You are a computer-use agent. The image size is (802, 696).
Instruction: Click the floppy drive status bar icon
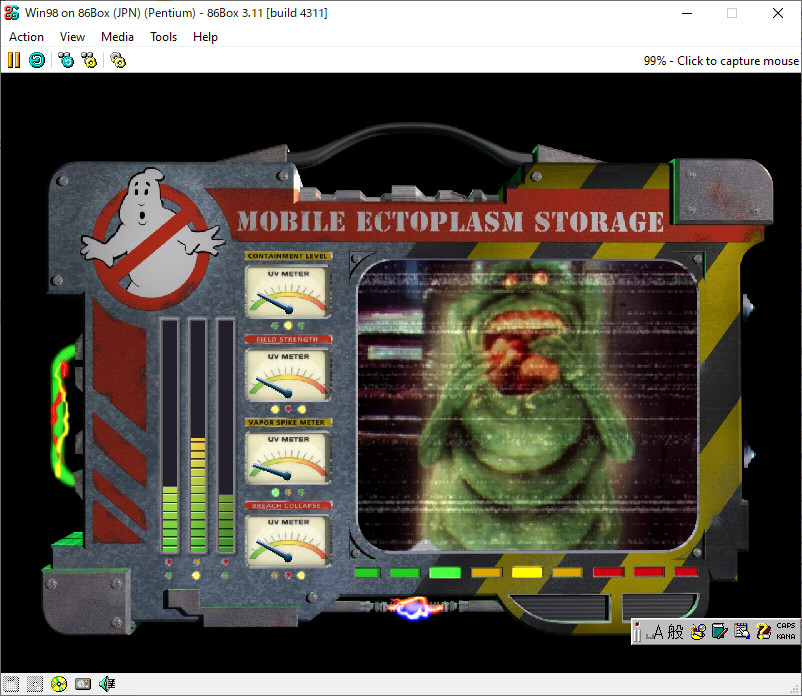click(x=11, y=684)
